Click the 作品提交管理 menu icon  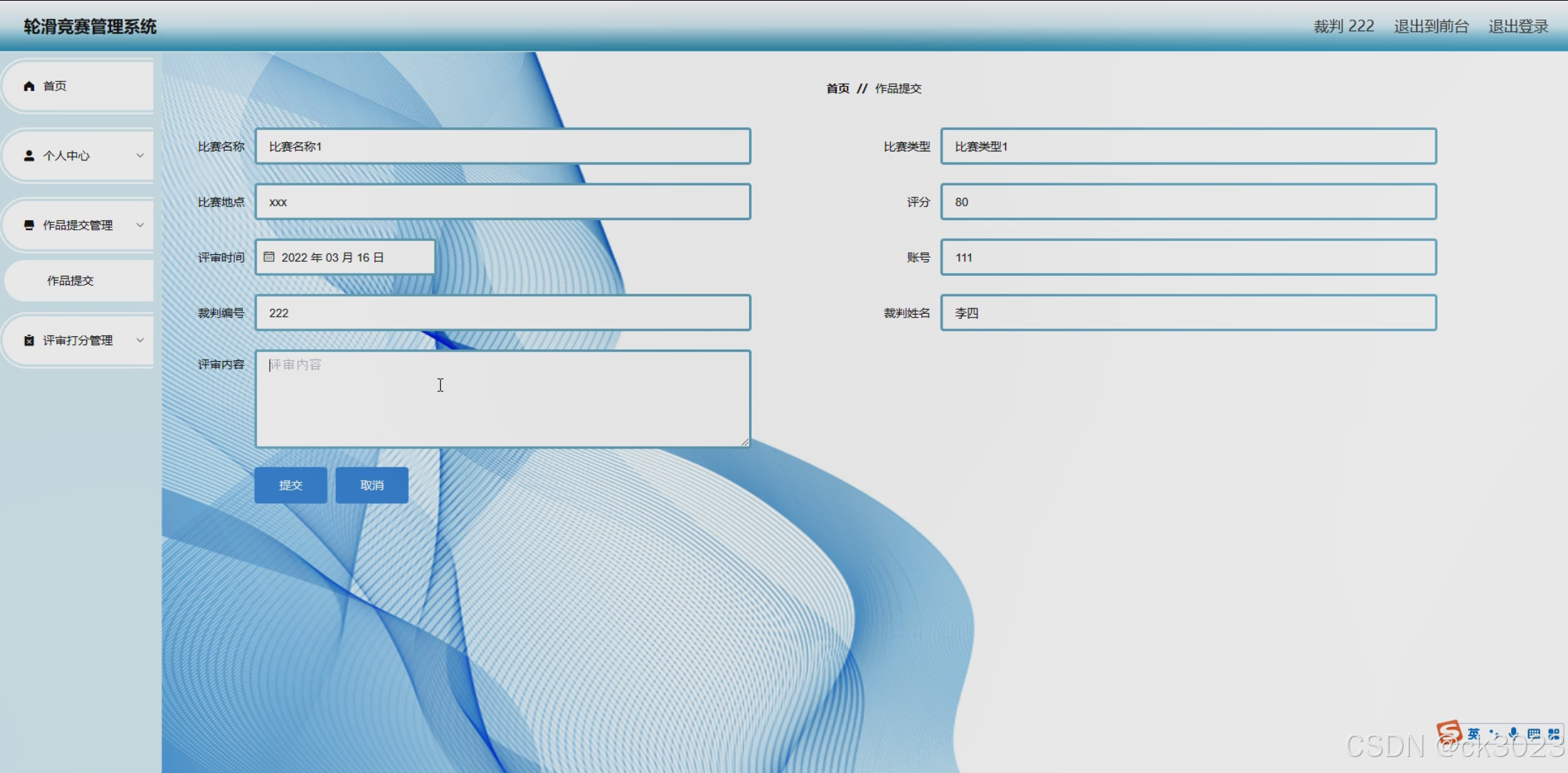[29, 225]
